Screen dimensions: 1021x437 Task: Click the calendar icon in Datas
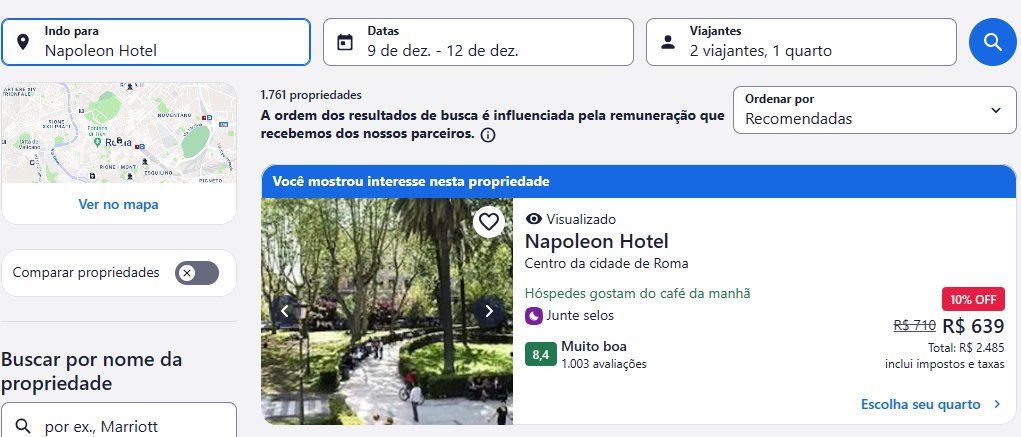point(344,42)
